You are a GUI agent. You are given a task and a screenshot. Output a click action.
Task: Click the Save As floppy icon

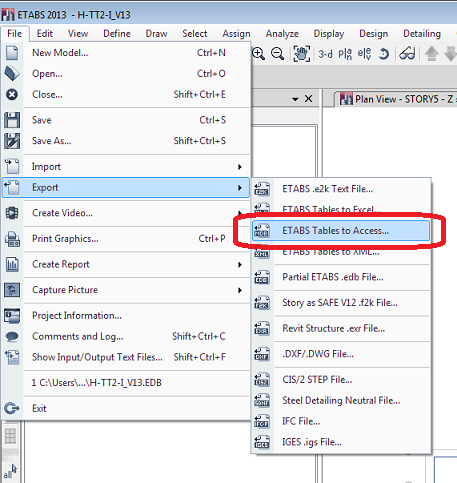(12, 141)
